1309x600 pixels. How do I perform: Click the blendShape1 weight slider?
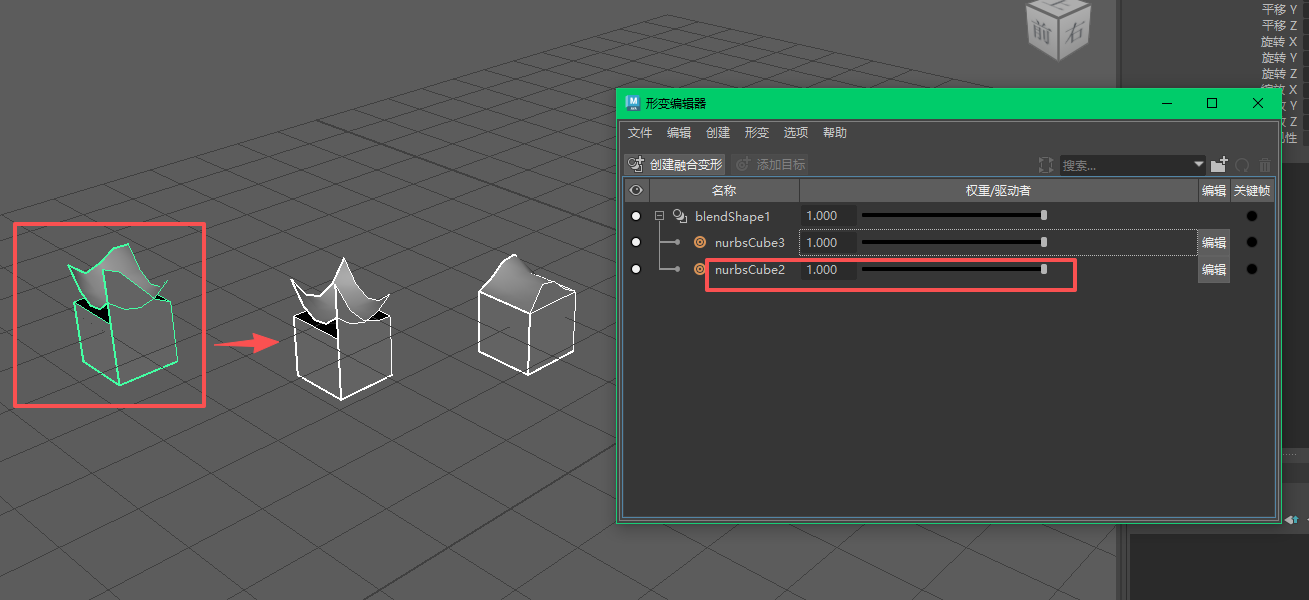tap(954, 215)
